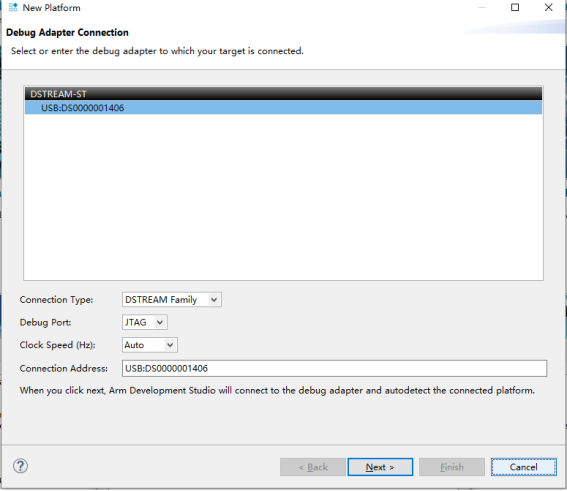This screenshot has width=567, height=491.
Task: Click empty area of adapter list
Action: [284, 197]
